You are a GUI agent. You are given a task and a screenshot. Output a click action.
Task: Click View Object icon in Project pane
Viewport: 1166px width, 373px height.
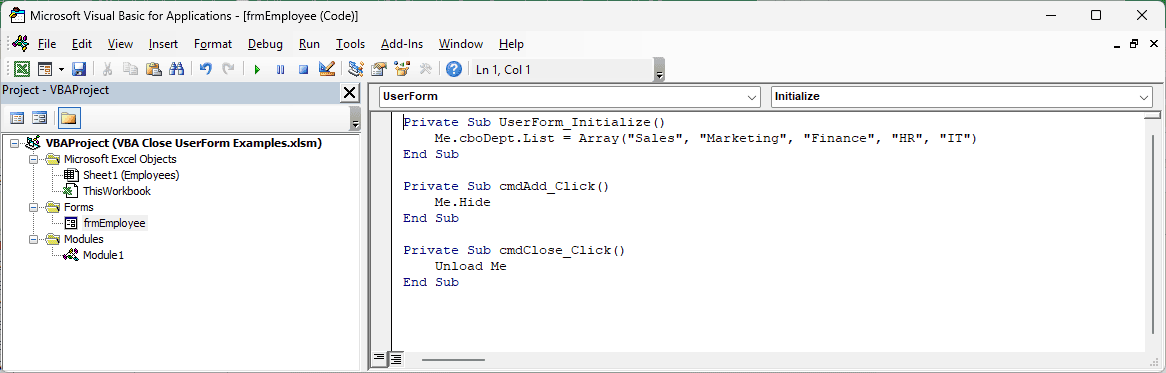39,117
